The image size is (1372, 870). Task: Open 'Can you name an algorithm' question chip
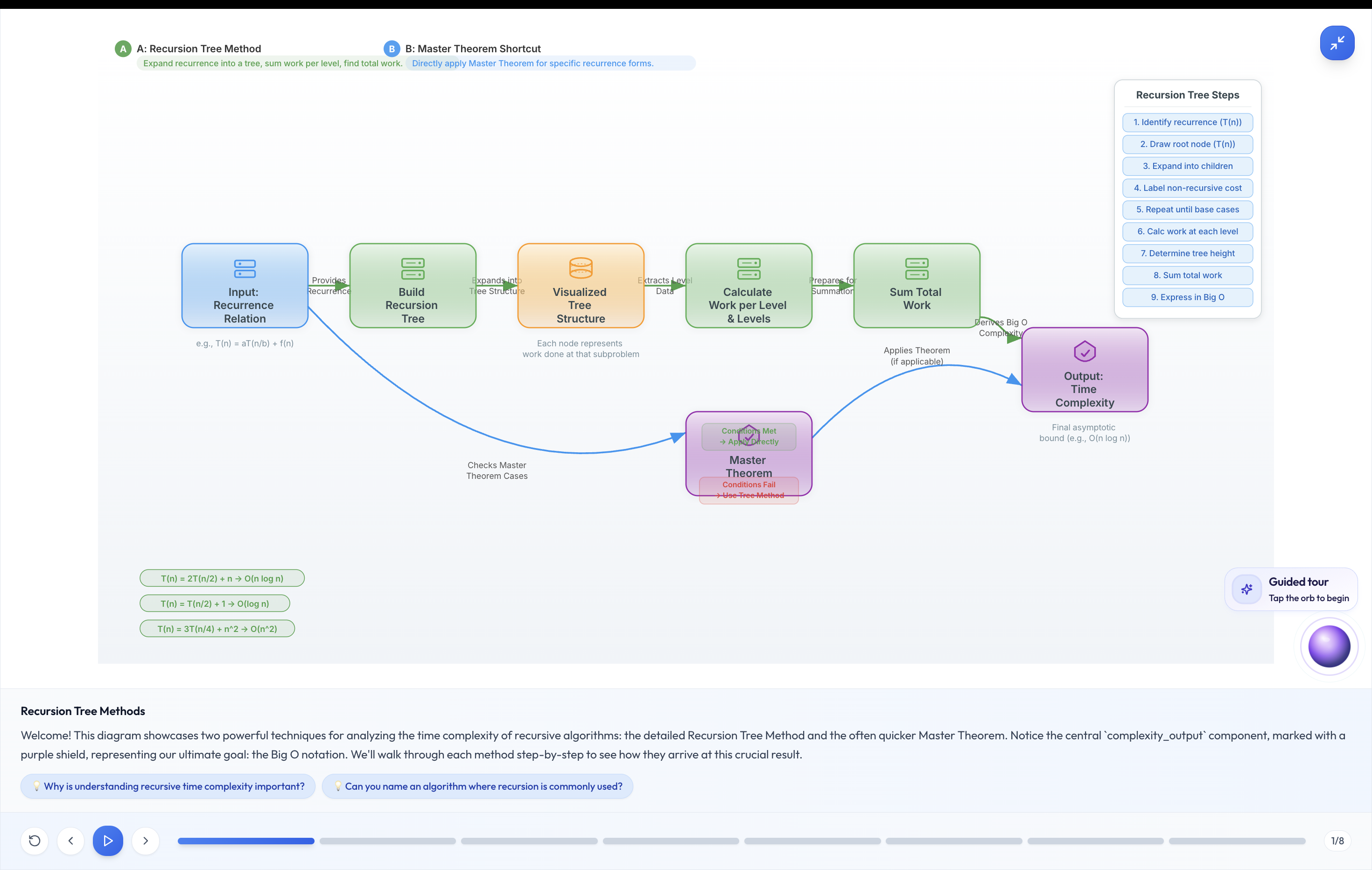tap(477, 786)
